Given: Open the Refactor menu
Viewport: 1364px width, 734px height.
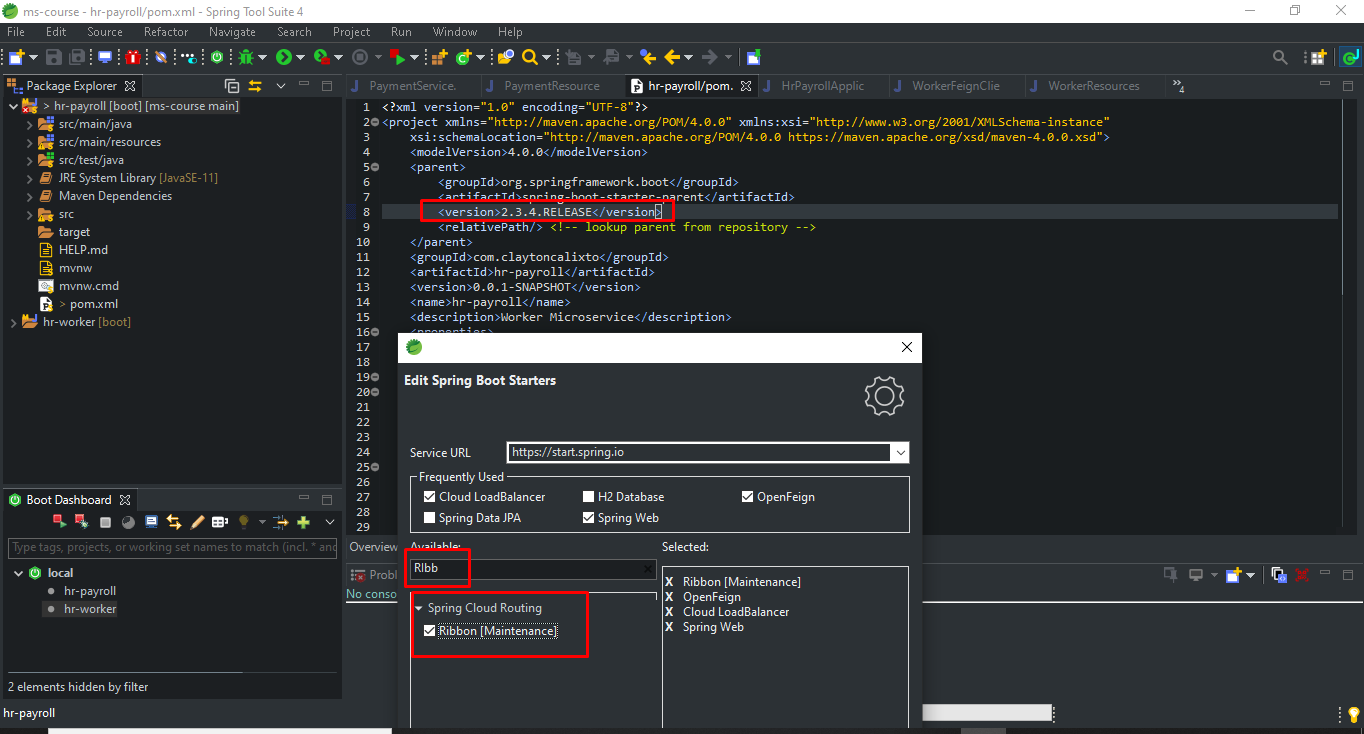Looking at the screenshot, I should 165,32.
